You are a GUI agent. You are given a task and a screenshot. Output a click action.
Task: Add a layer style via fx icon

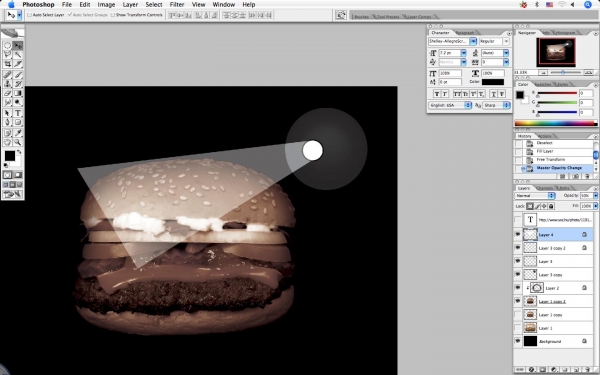(532, 370)
